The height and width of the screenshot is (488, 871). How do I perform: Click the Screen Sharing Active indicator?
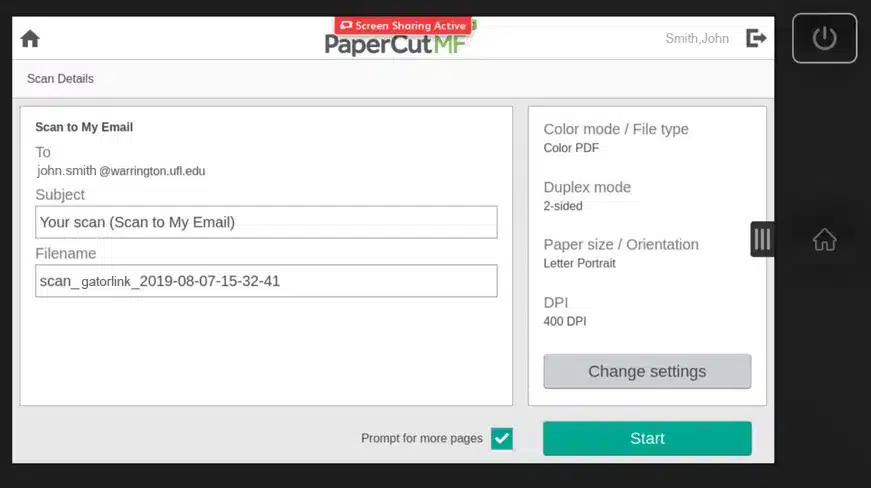tap(402, 25)
